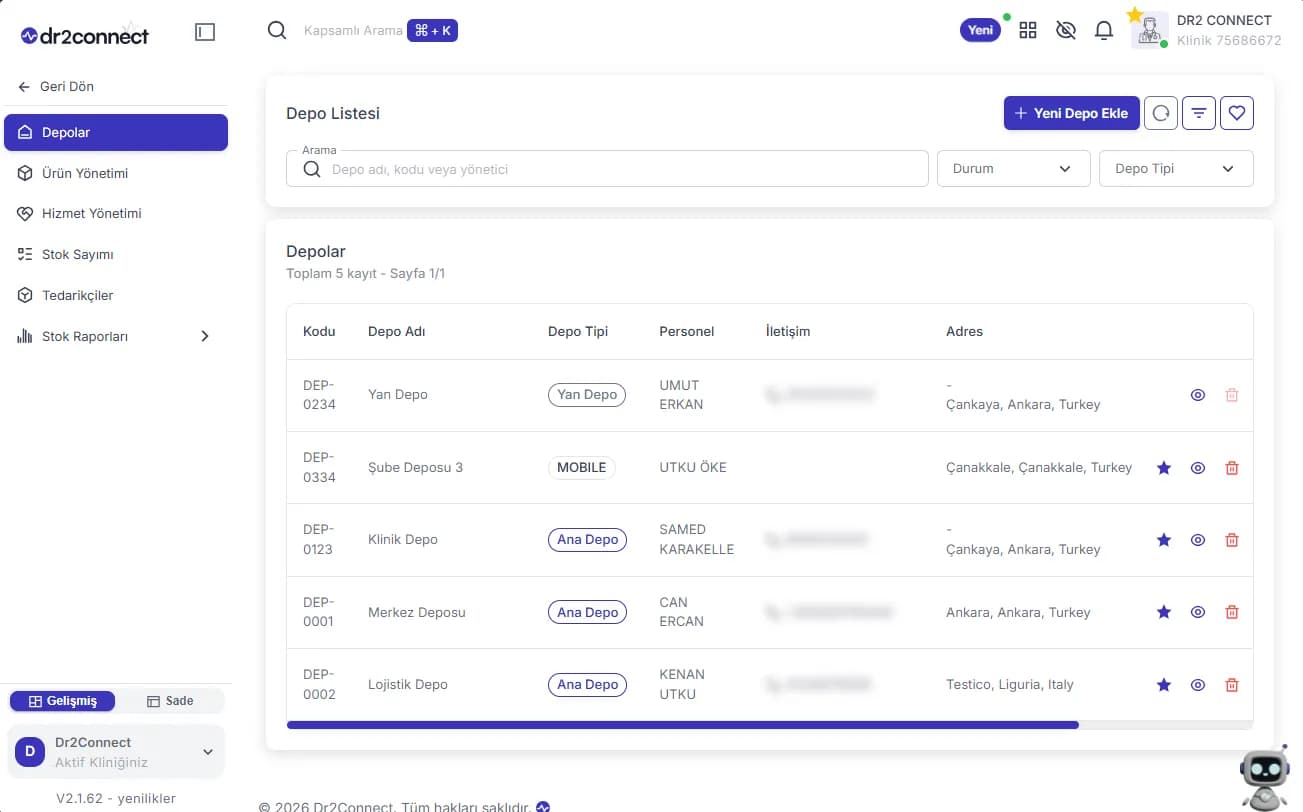The width and height of the screenshot is (1303, 812).
Task: Click the refresh list icon
Action: coord(1161,113)
